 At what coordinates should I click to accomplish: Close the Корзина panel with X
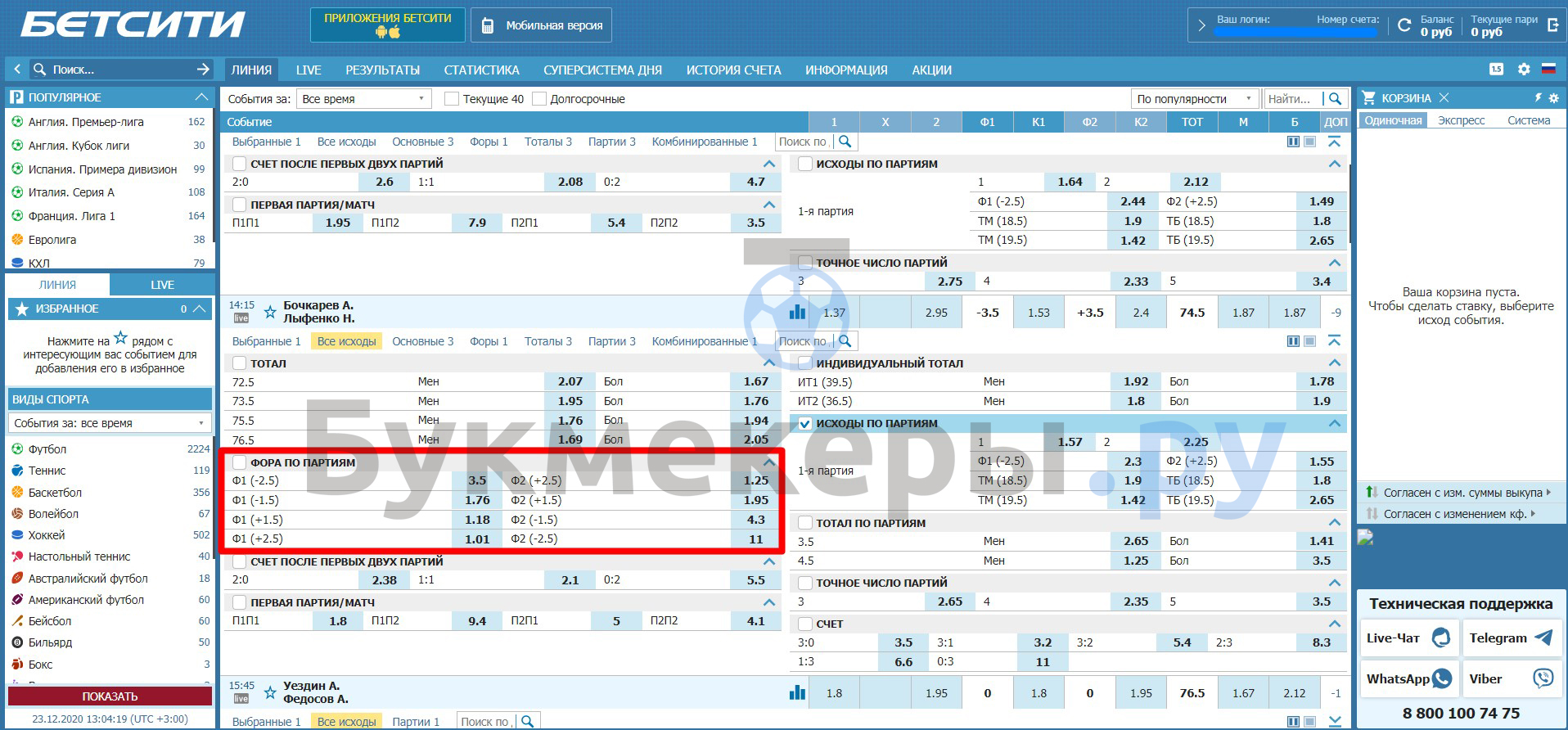[1444, 97]
